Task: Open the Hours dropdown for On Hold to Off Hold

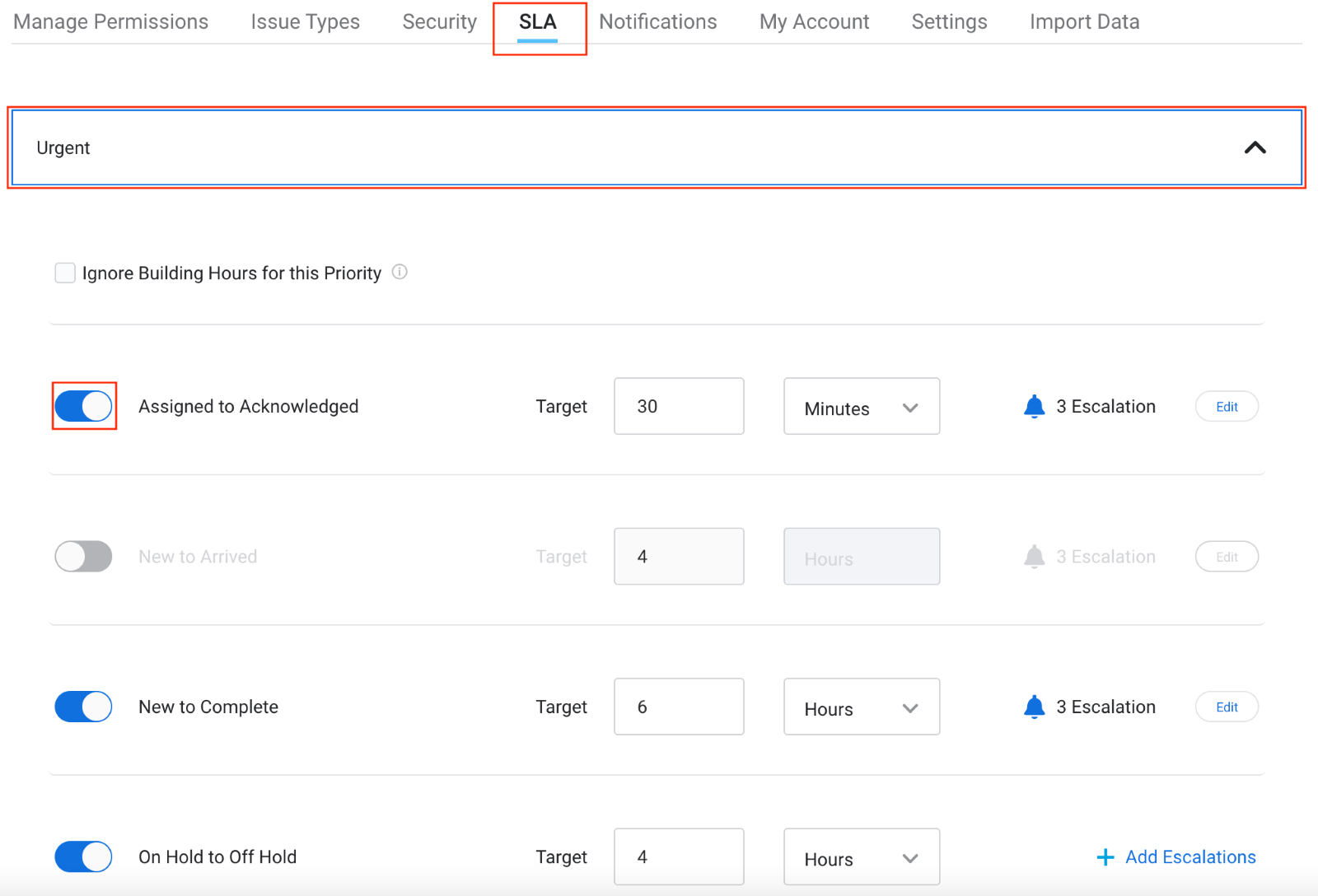Action: (861, 857)
